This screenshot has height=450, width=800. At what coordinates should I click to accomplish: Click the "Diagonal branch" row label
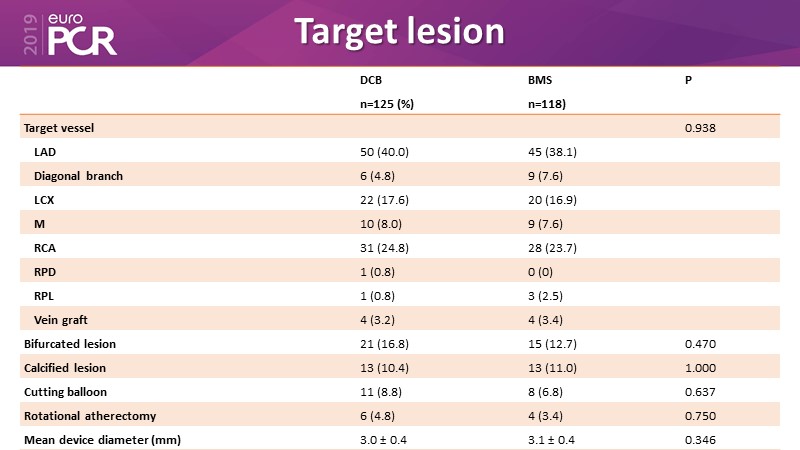(79, 175)
